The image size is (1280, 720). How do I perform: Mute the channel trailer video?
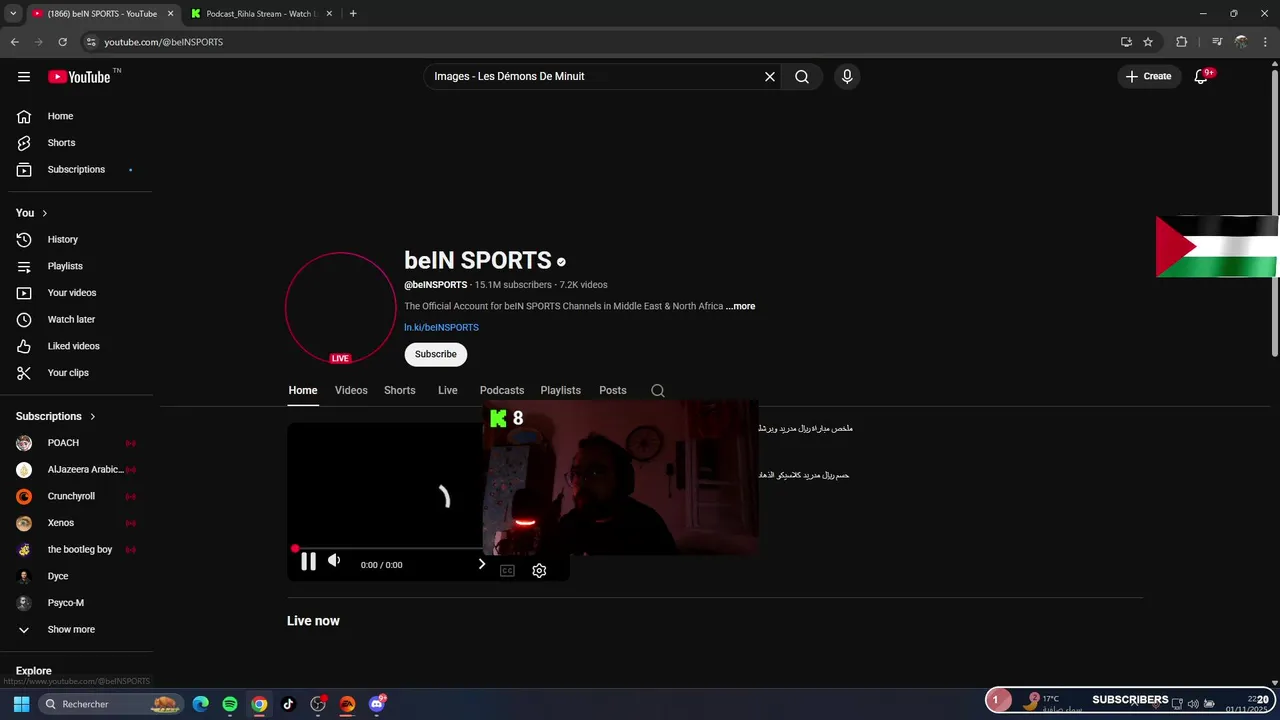(334, 561)
